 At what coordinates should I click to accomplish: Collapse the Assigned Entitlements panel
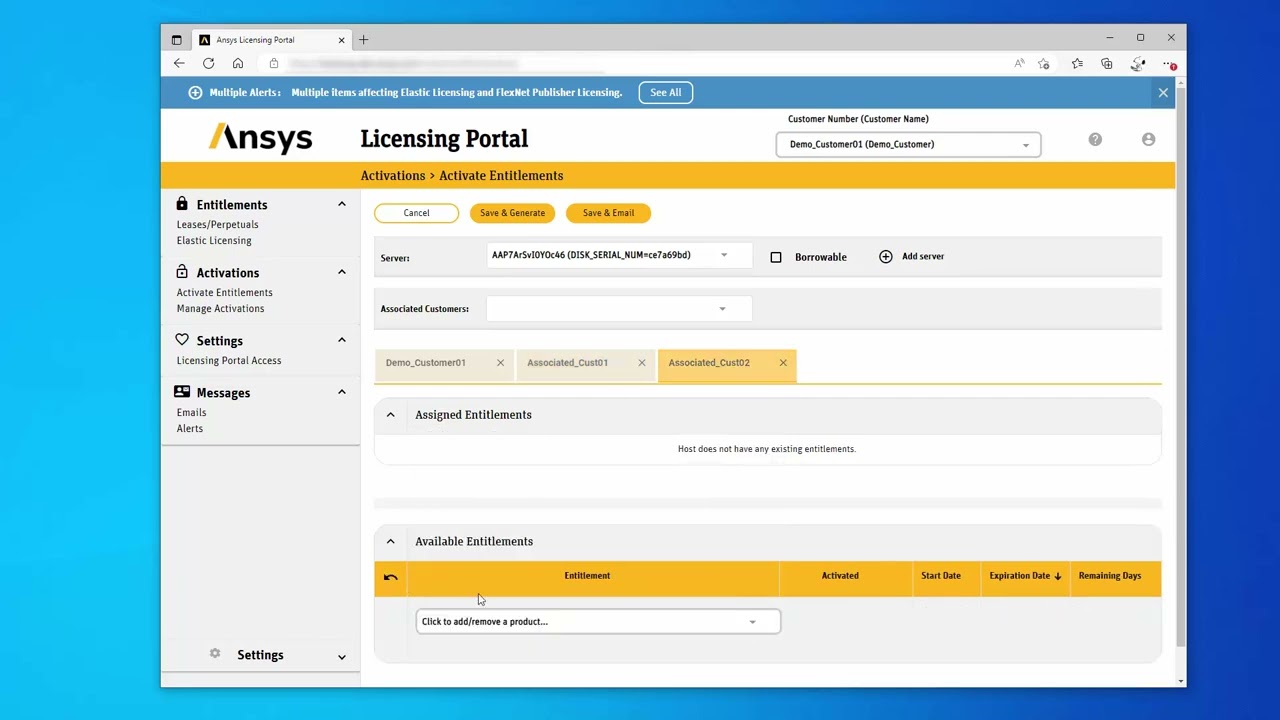[391, 415]
